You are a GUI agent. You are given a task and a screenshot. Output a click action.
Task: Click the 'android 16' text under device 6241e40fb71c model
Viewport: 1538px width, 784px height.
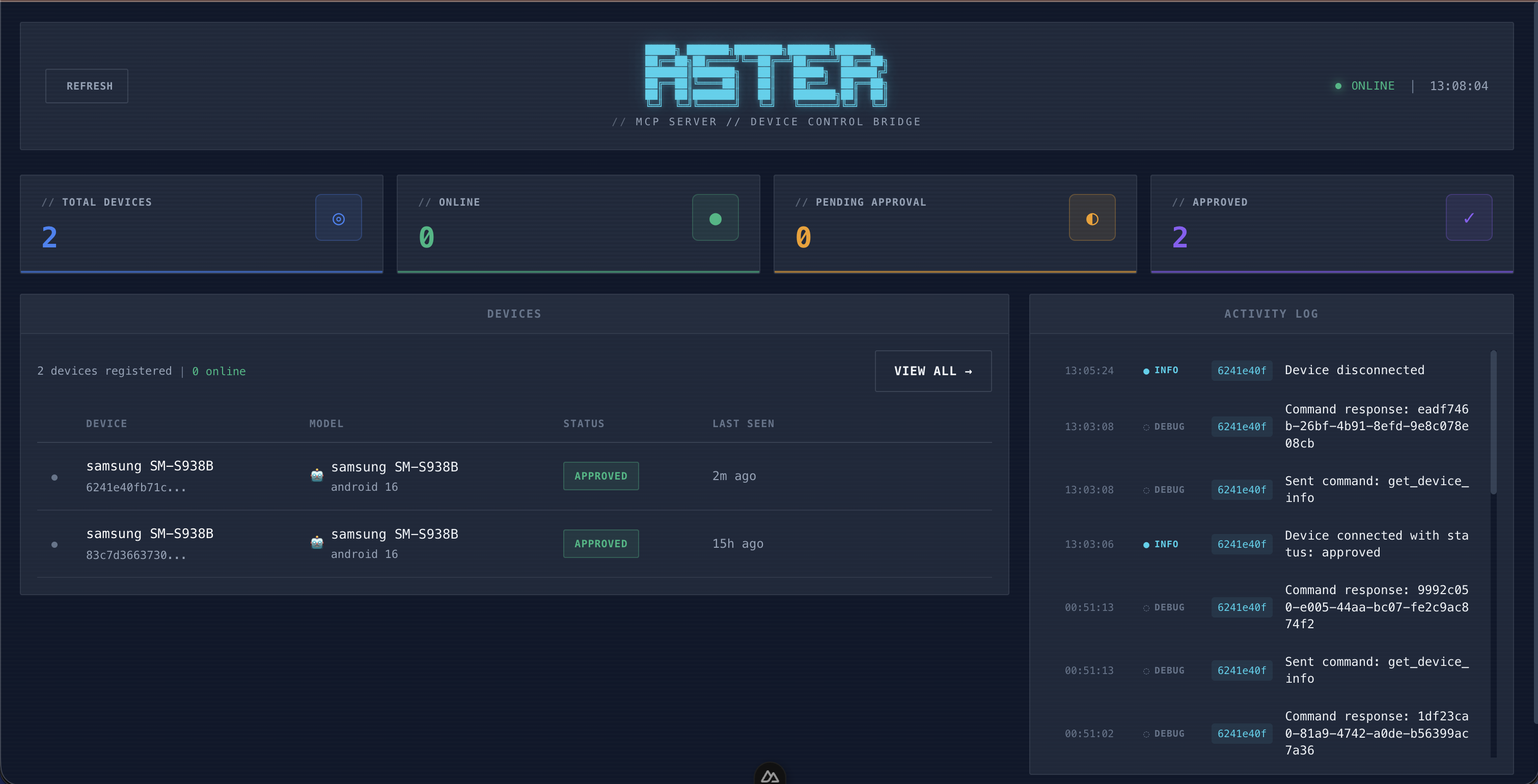(364, 487)
